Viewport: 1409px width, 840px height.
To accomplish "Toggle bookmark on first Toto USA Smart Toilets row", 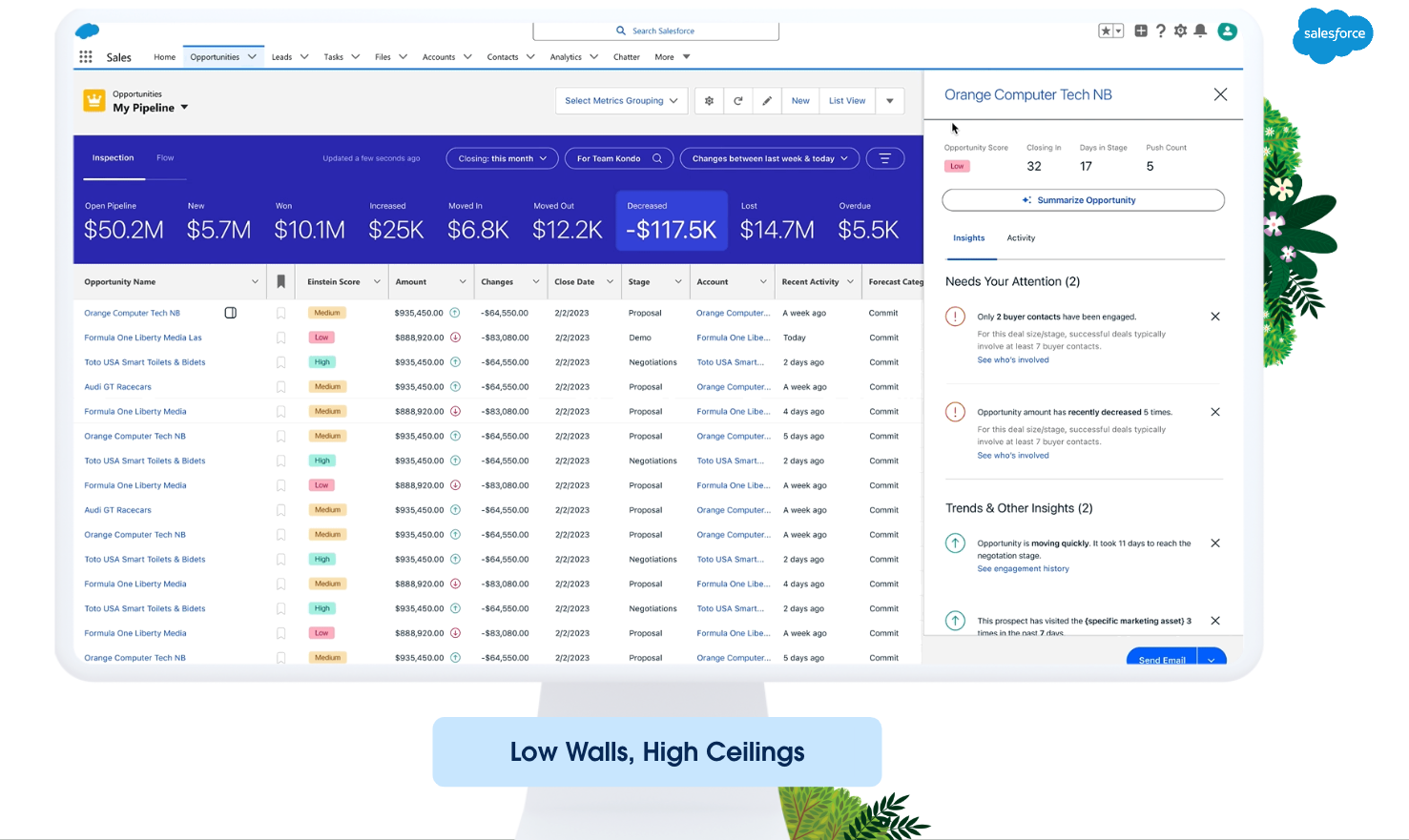I will pos(280,362).
